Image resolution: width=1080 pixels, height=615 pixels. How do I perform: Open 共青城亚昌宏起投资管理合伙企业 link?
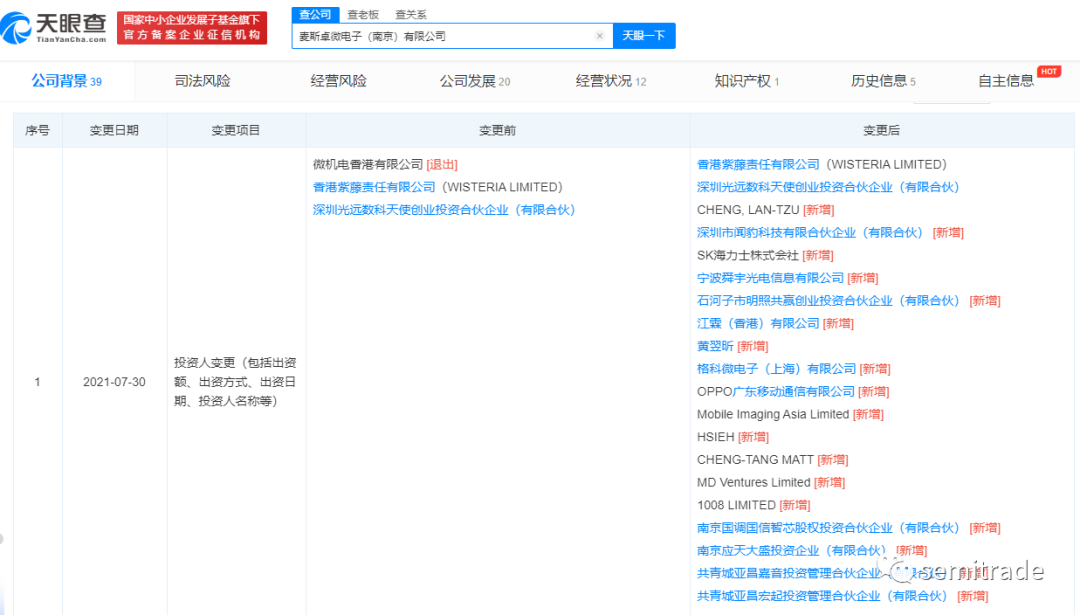pos(822,596)
